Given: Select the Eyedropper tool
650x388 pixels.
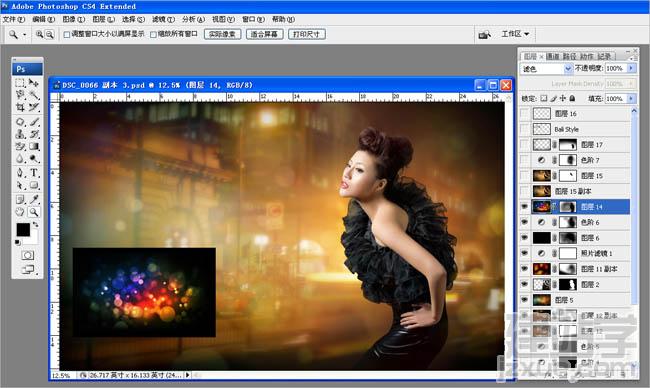Looking at the screenshot, I should pos(34,200).
